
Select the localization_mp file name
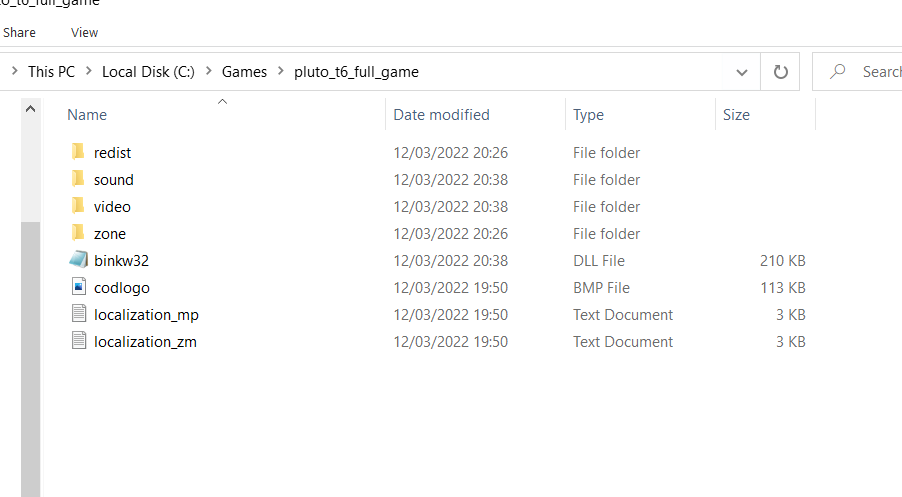click(x=146, y=315)
